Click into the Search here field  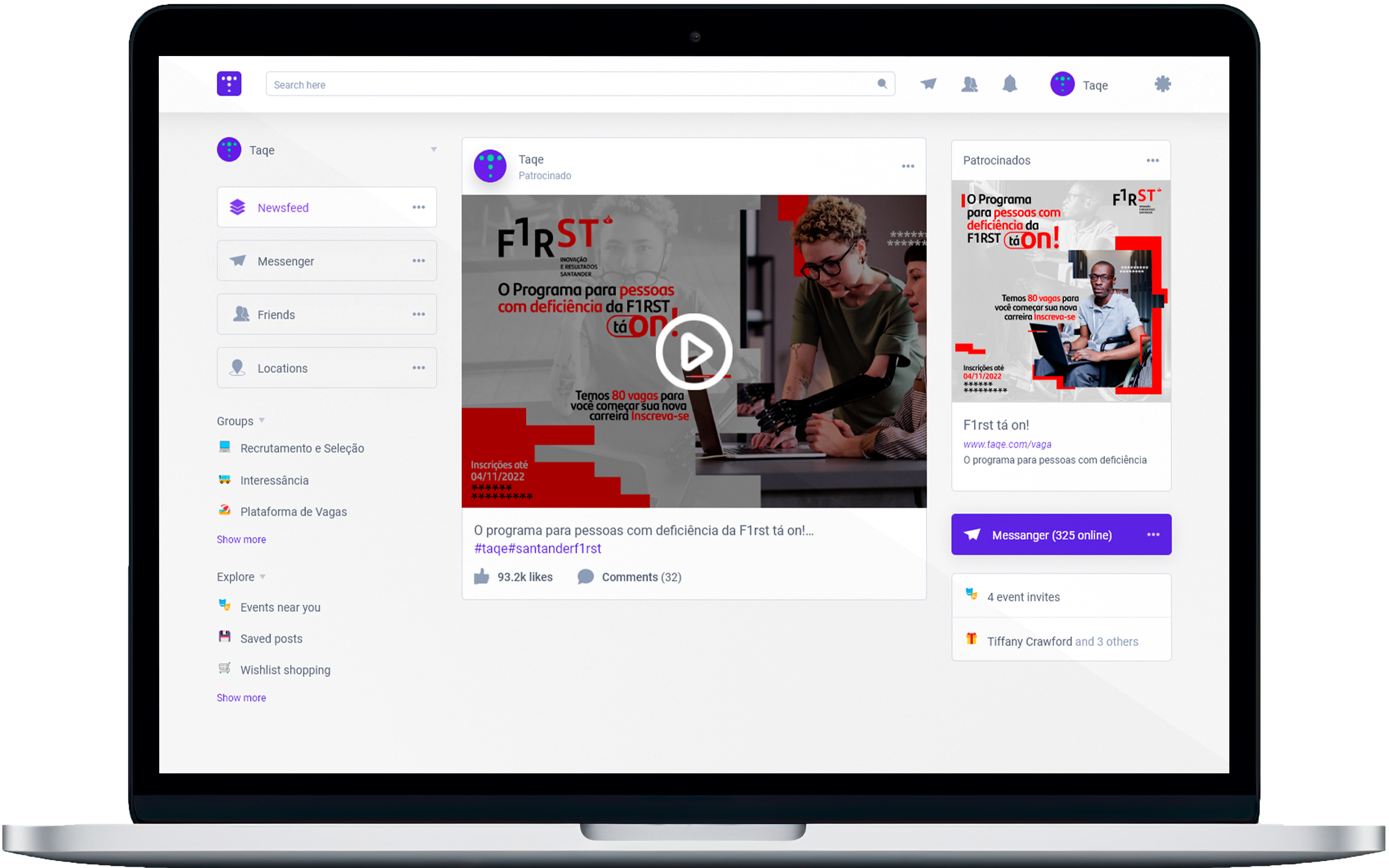tap(580, 84)
